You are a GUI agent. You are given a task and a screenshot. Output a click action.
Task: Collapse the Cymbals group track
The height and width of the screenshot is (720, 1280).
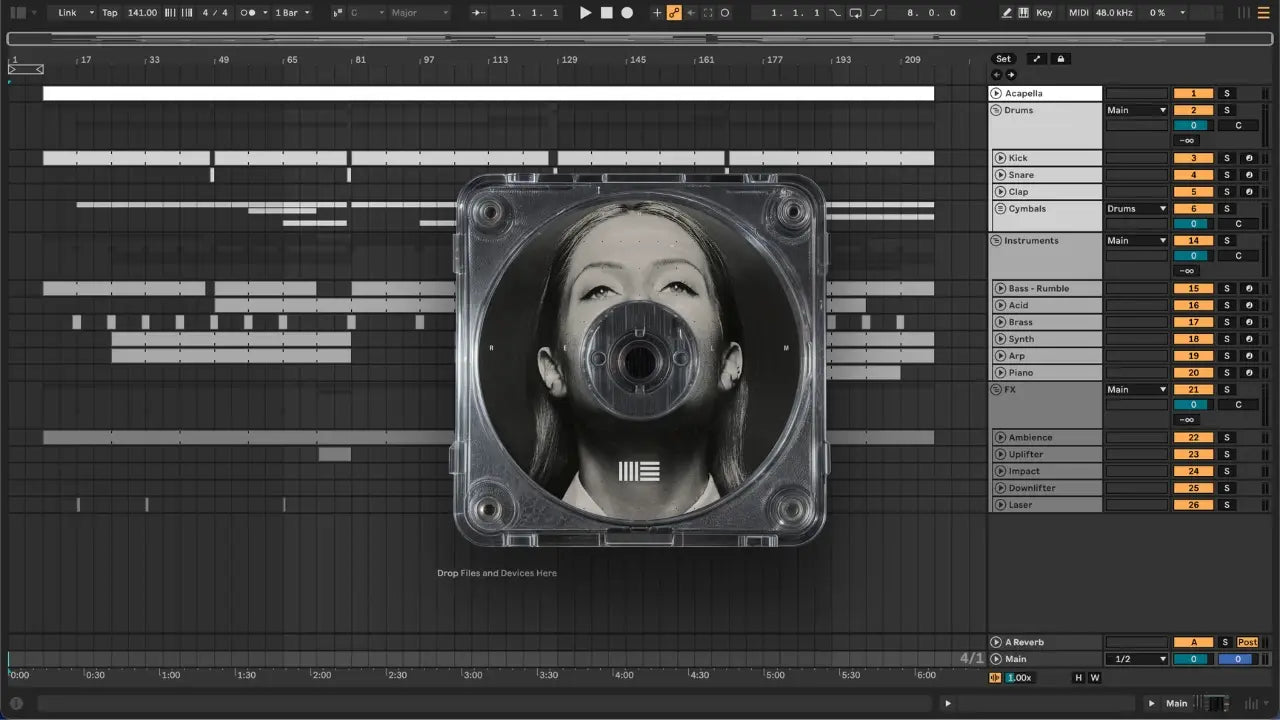pos(1000,209)
